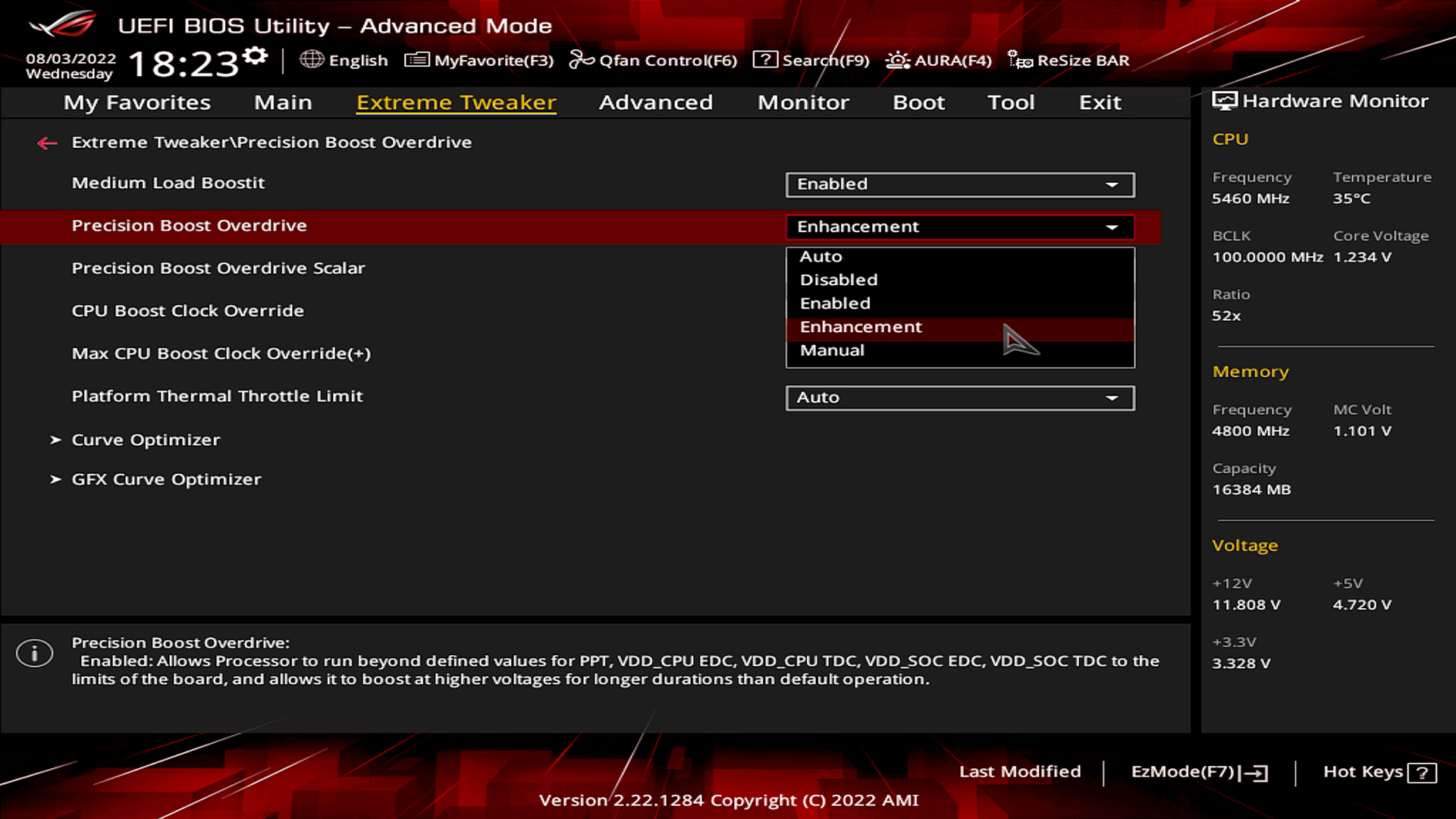Select Disabled option in PBO dropdown
Image resolution: width=1456 pixels, height=819 pixels.
pyautogui.click(x=838, y=279)
